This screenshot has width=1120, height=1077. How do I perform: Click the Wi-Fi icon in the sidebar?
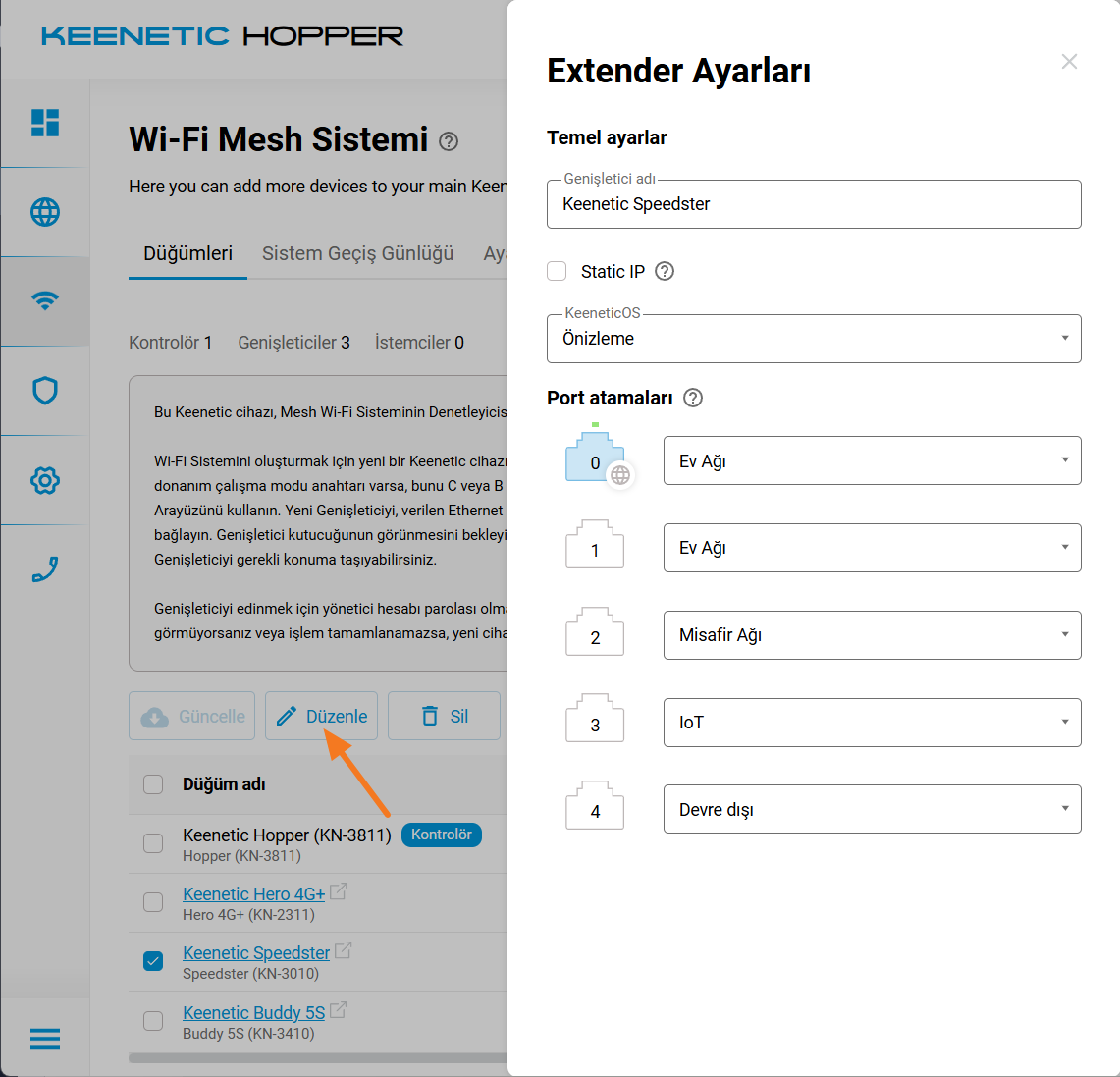click(45, 301)
